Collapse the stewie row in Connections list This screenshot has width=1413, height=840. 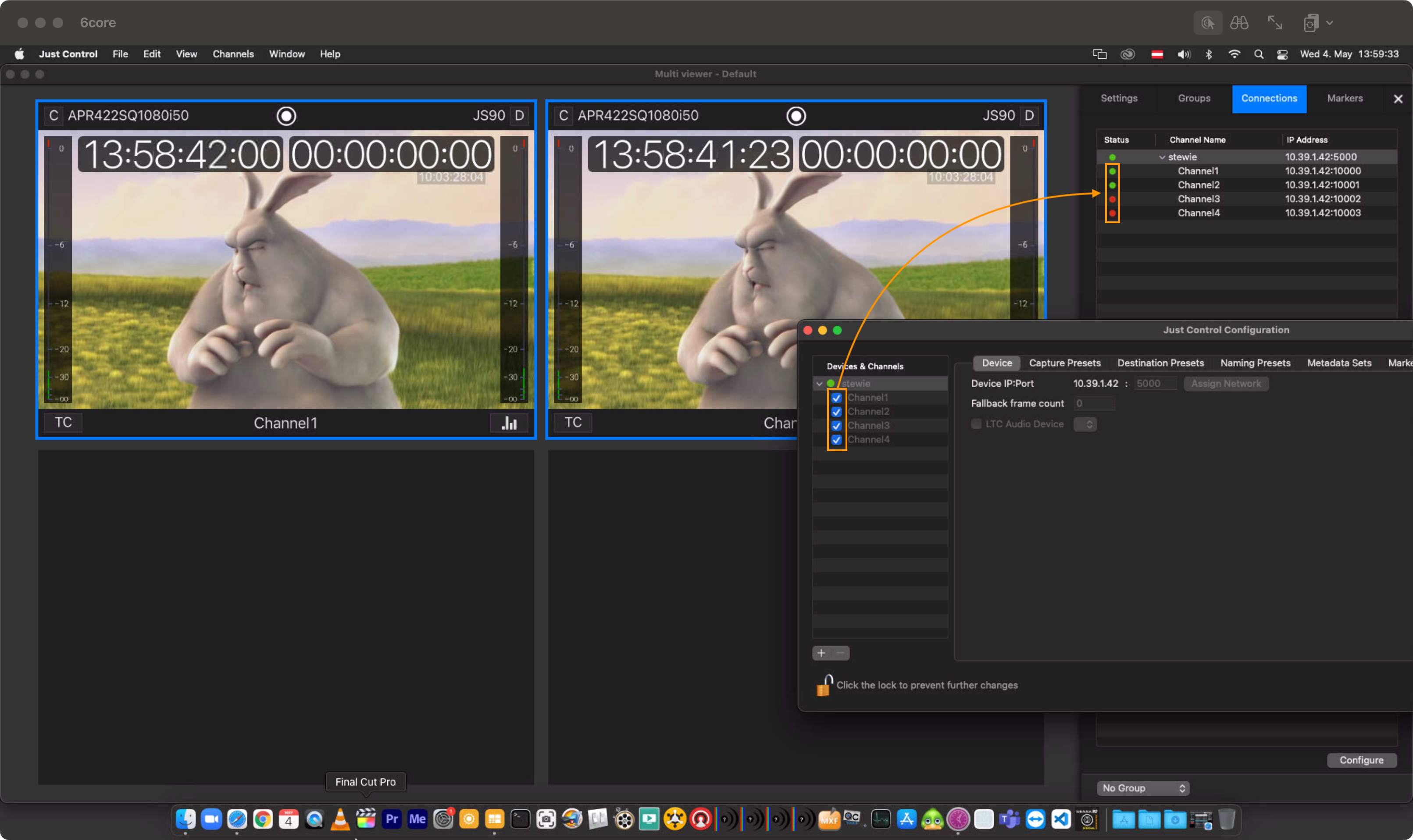[x=1162, y=157]
